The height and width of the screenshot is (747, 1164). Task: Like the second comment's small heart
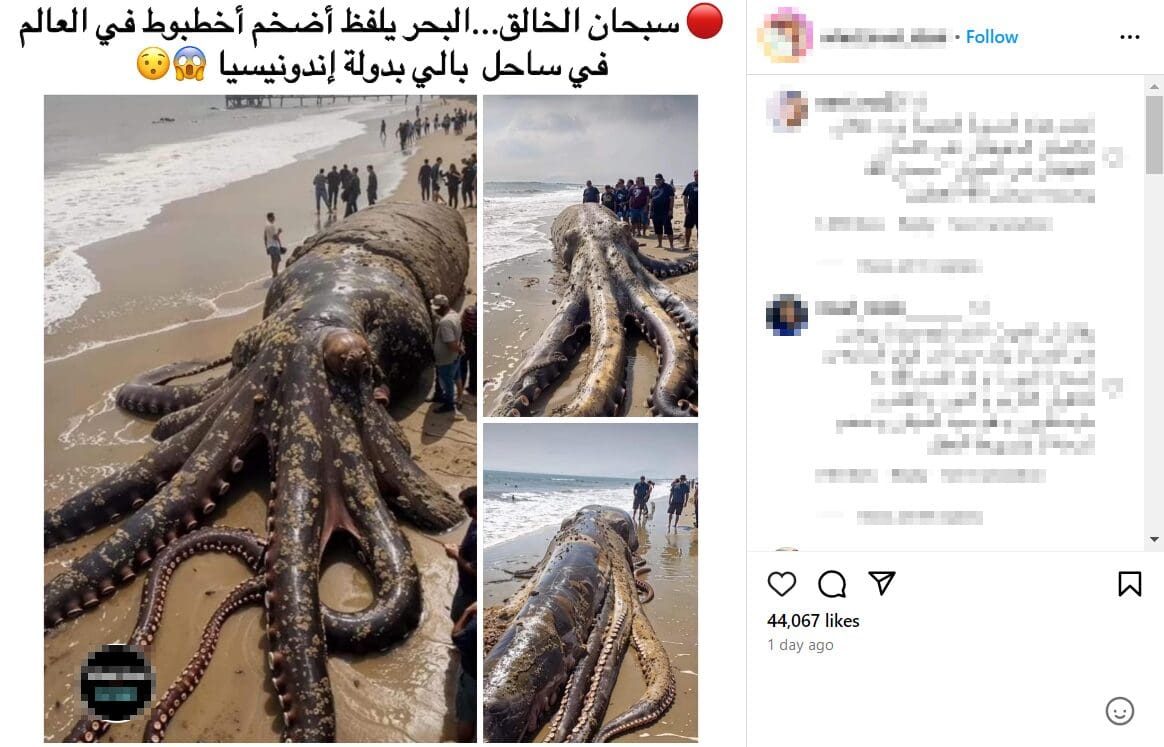(1112, 387)
